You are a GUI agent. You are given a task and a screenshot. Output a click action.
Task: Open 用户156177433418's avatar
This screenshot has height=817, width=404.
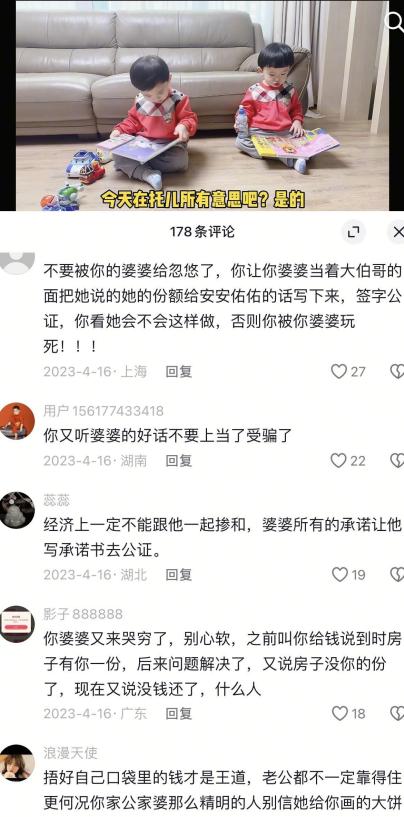(17, 421)
